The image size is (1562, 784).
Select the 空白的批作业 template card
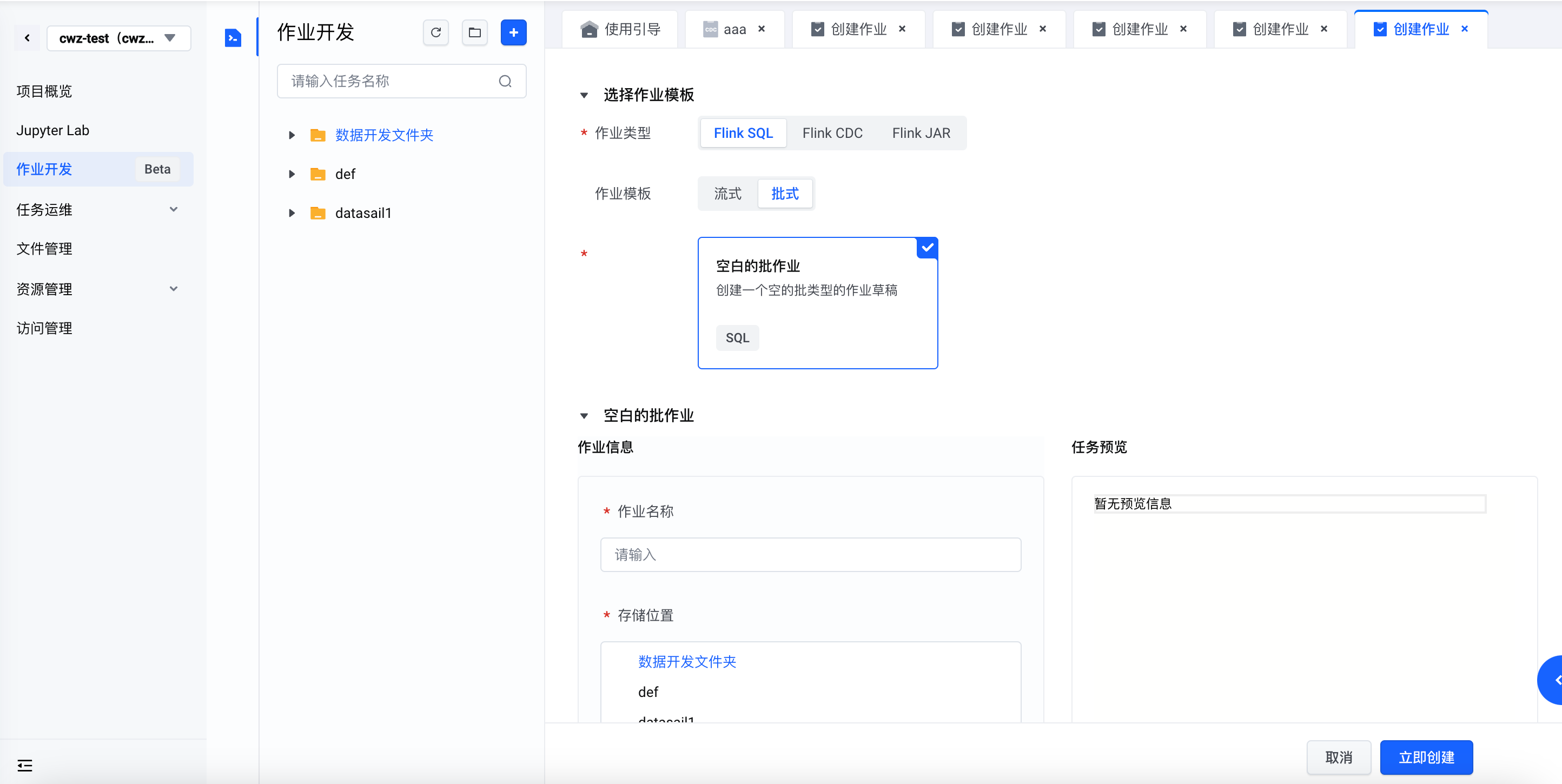[x=817, y=303]
